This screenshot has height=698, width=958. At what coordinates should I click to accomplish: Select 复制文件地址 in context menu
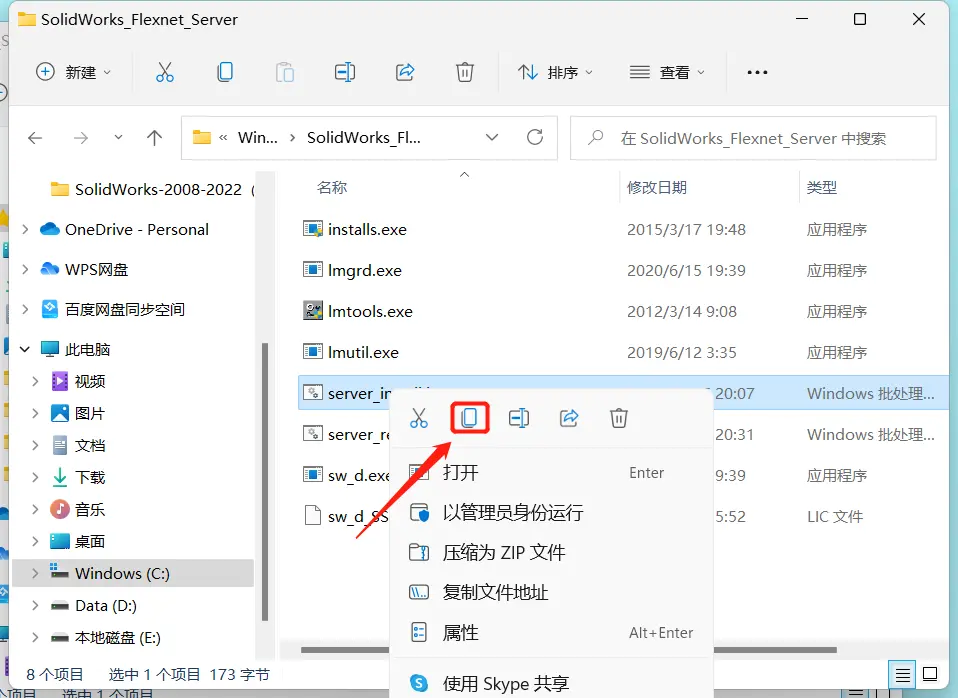pos(551,592)
